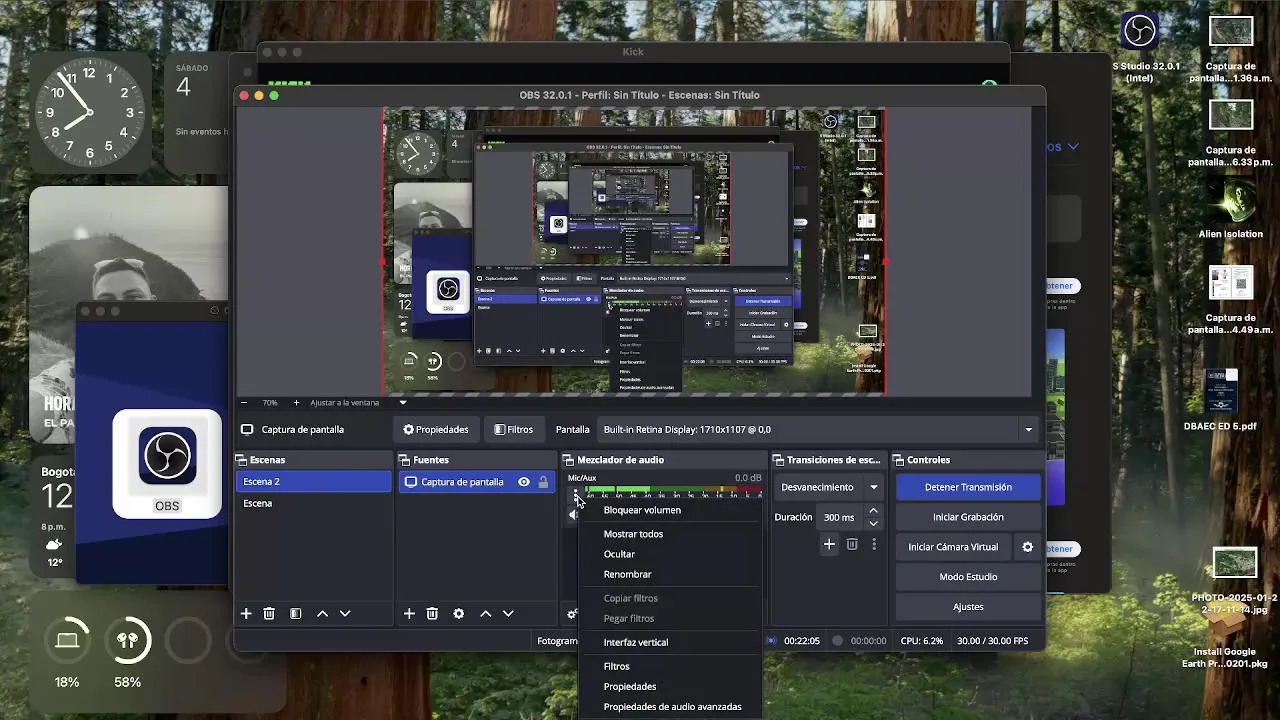Toggle Modo Estudio
Image resolution: width=1280 pixels, height=720 pixels.
[968, 577]
